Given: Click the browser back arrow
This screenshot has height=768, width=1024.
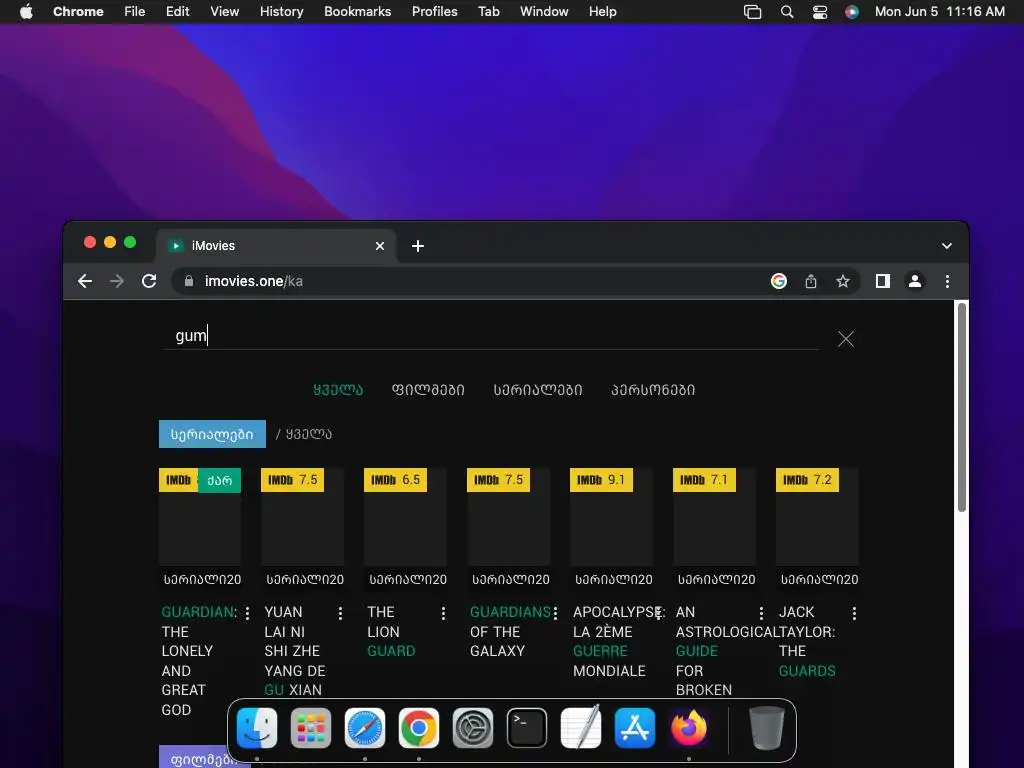Looking at the screenshot, I should coord(85,281).
